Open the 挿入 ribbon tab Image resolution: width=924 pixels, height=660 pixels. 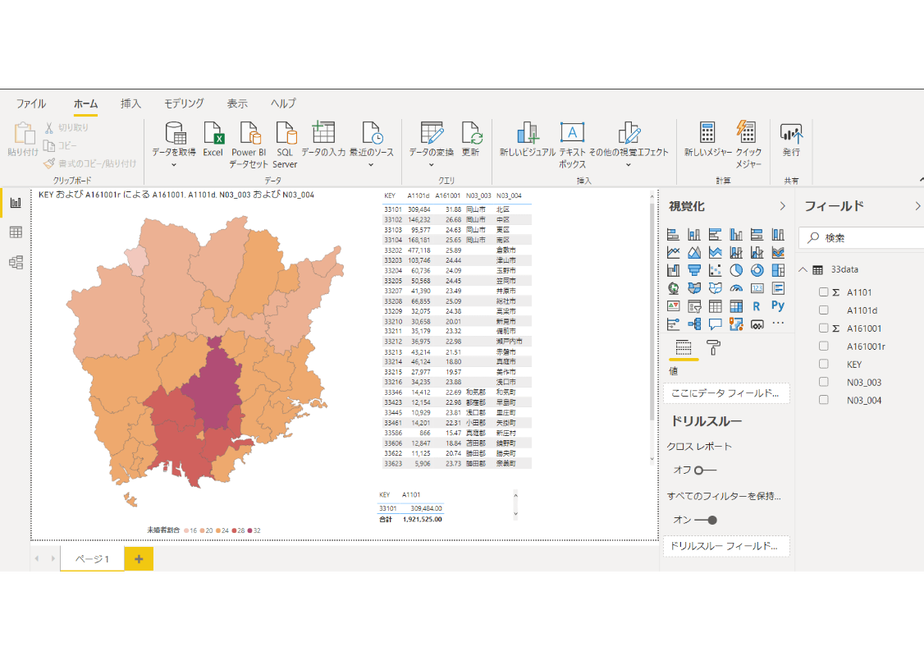[x=131, y=104]
